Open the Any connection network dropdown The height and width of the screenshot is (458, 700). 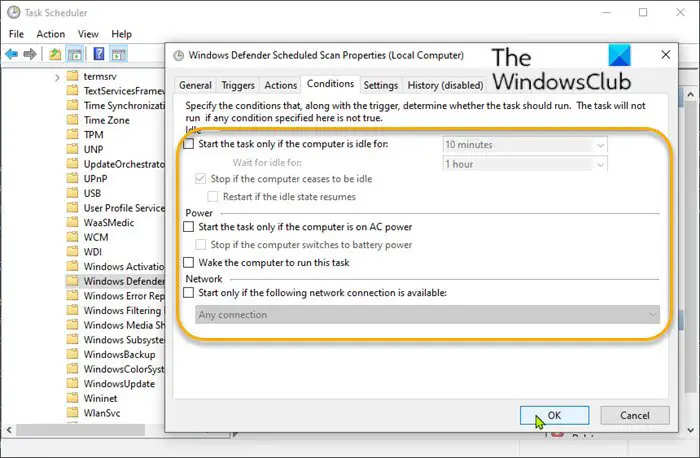(x=427, y=315)
